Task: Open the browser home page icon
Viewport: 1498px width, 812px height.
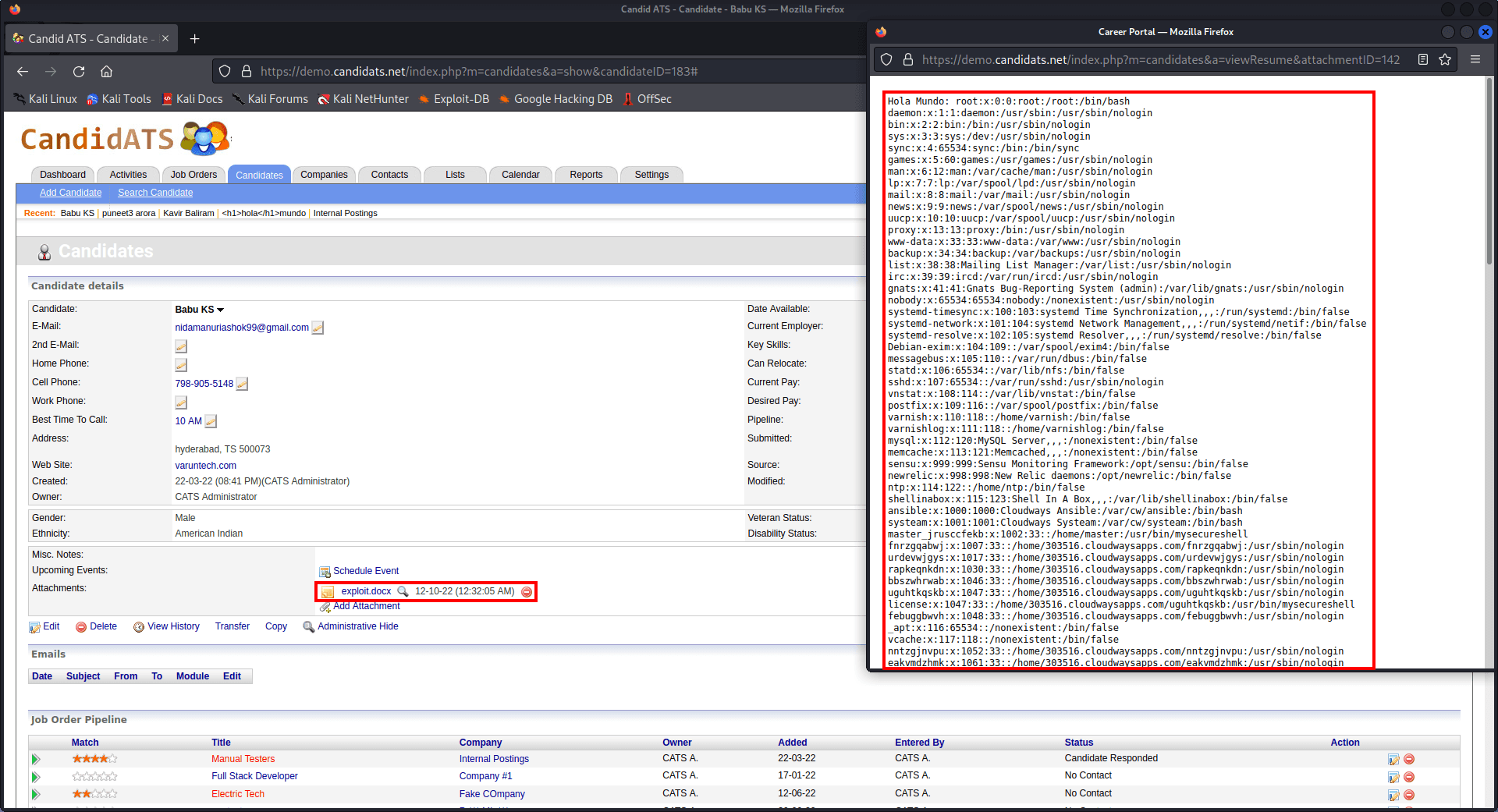Action: coord(107,72)
